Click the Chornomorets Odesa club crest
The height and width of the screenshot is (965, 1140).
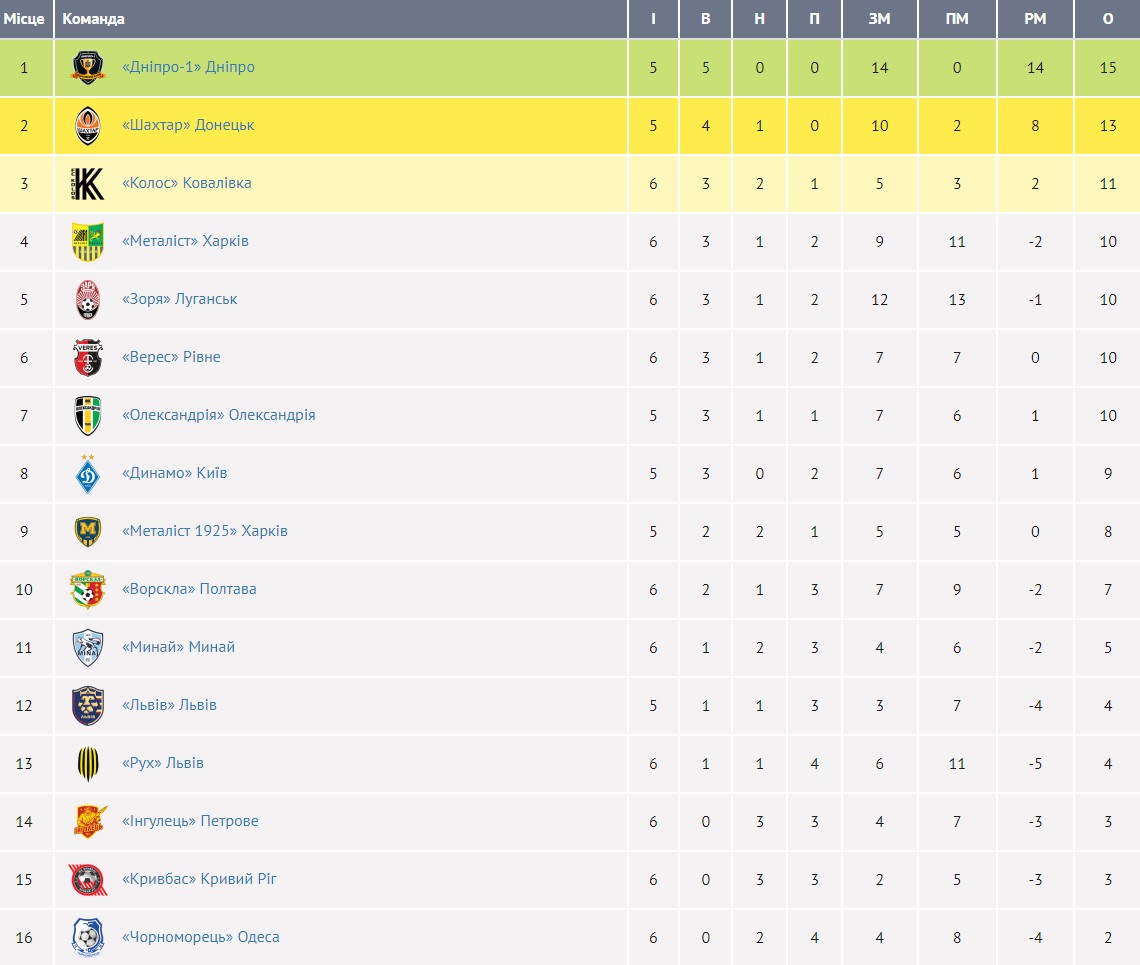(x=88, y=938)
